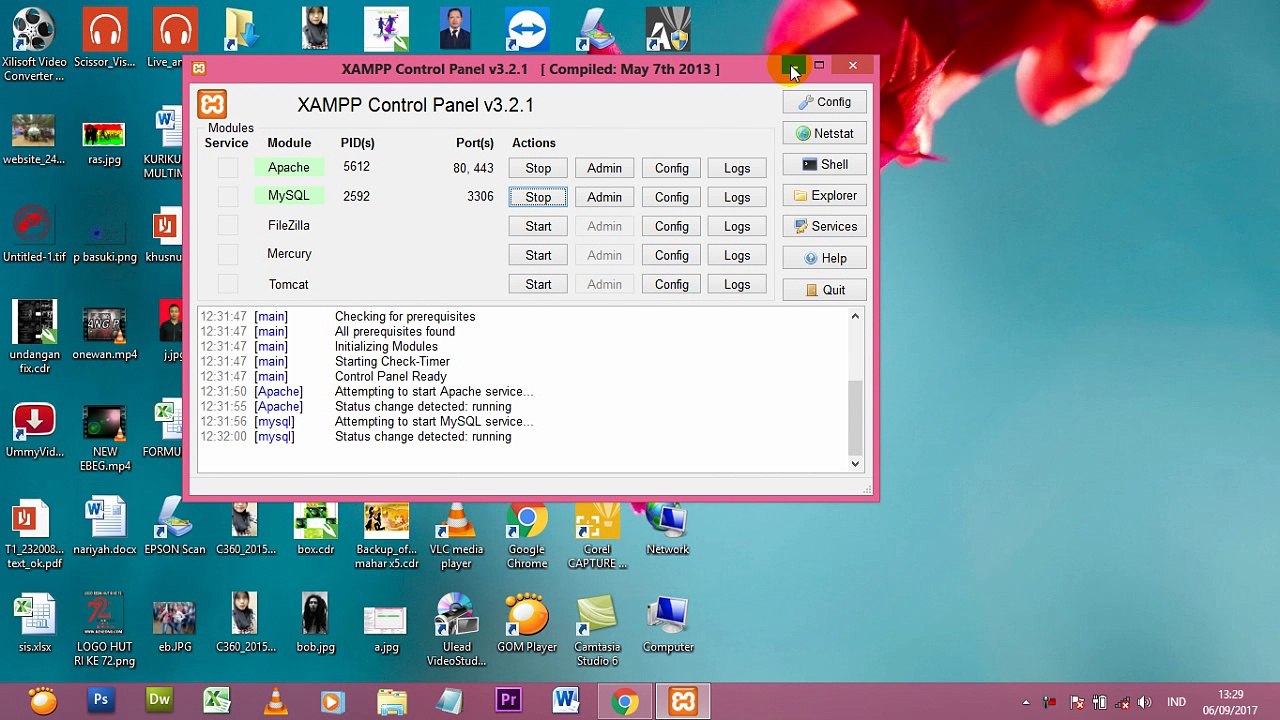1280x720 pixels.
Task: Open Premiere Pro from the taskbar
Action: pos(508,700)
